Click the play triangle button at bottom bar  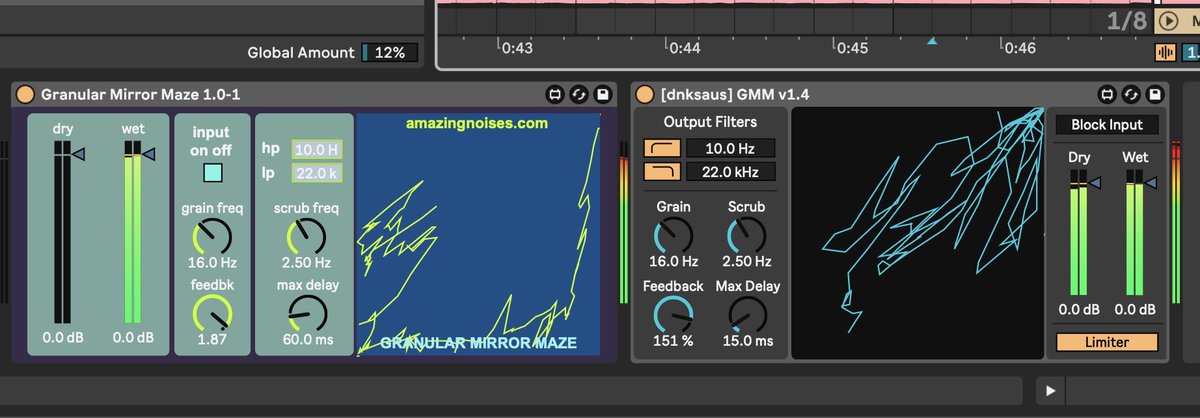pyautogui.click(x=1049, y=390)
